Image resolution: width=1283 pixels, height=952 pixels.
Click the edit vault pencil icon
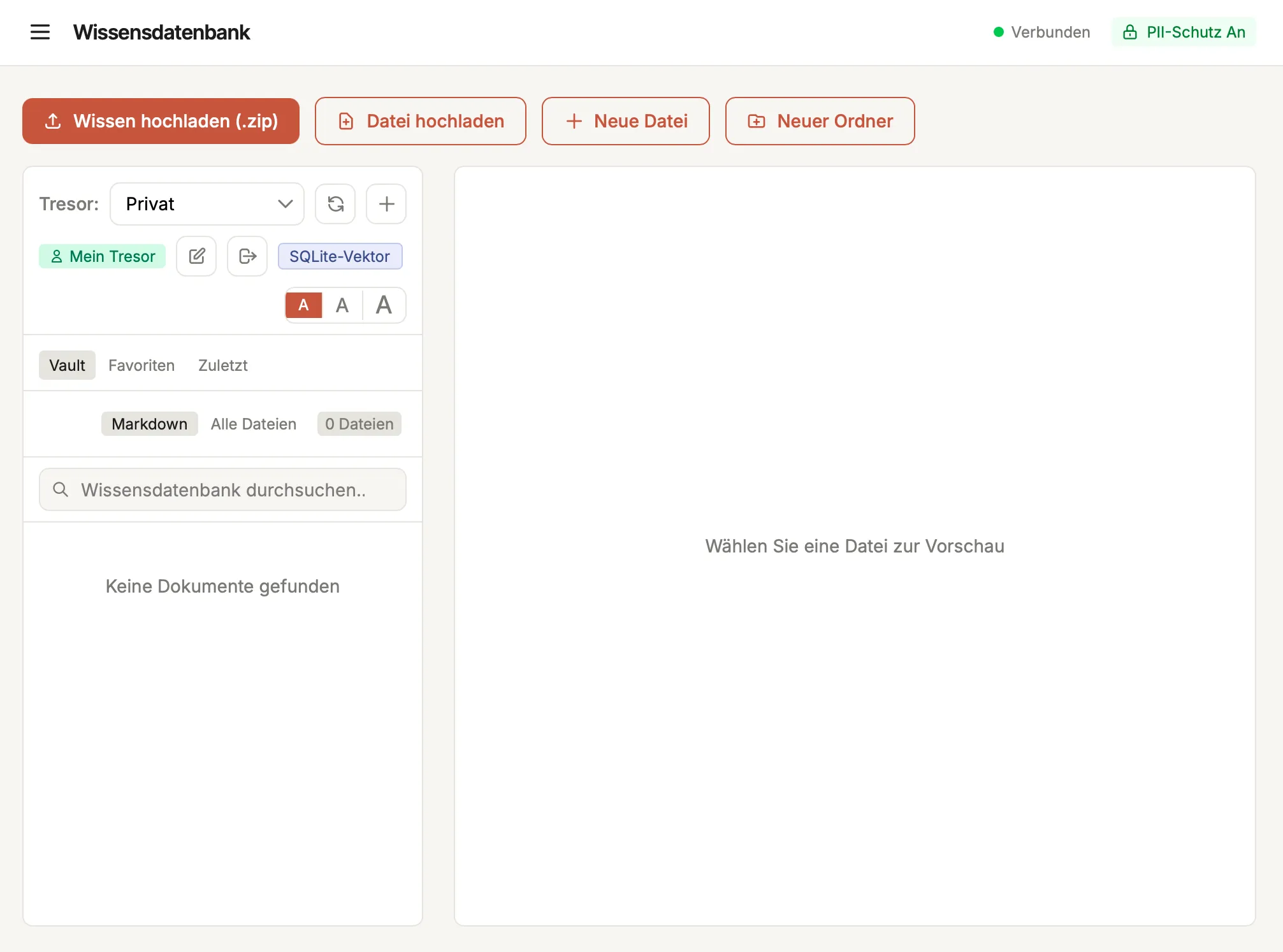196,256
